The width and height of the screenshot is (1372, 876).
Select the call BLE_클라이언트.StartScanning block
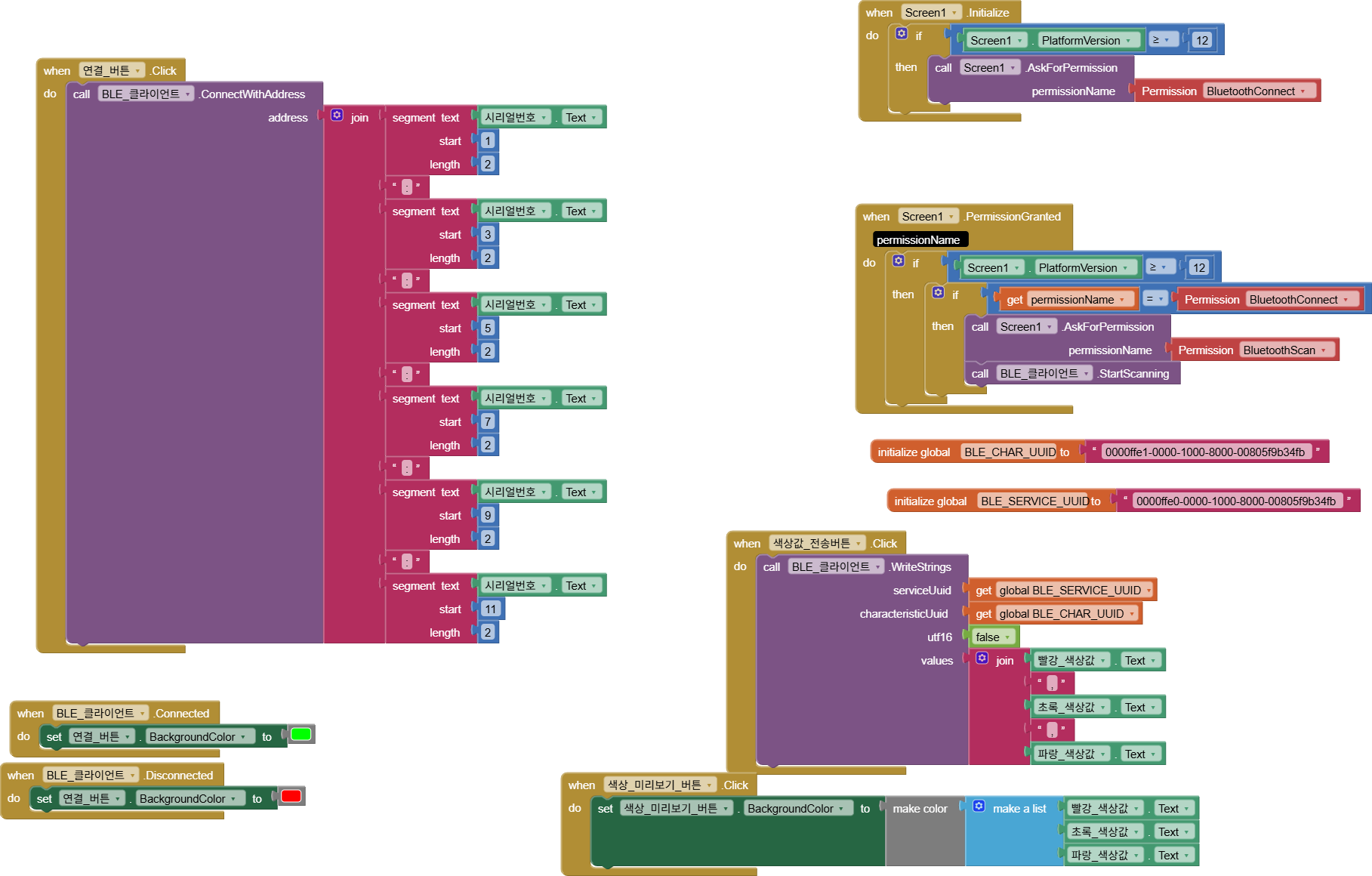pyautogui.click(x=1071, y=374)
